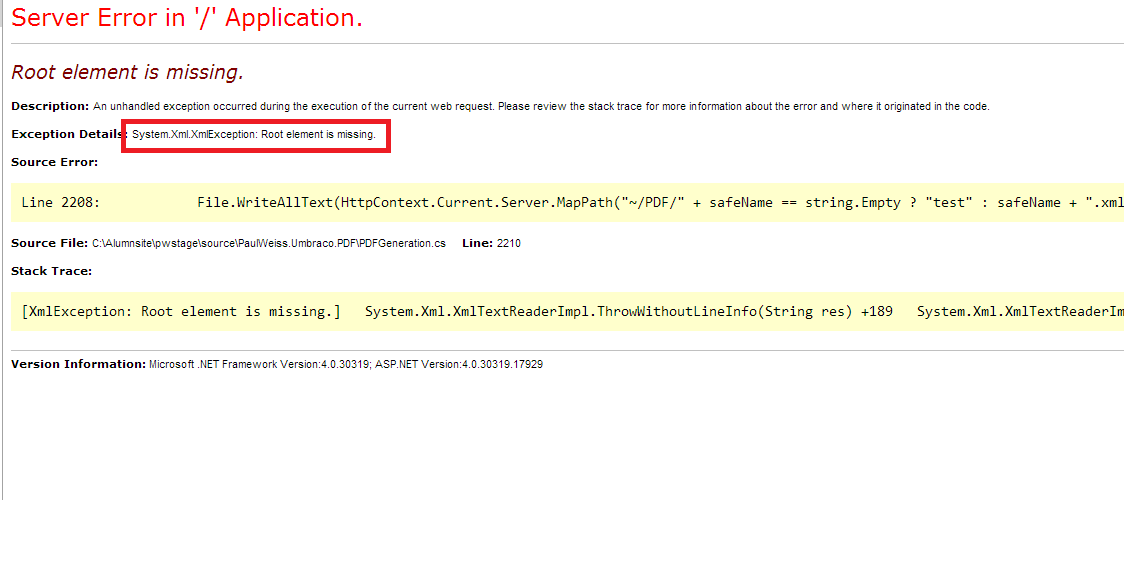This screenshot has width=1124, height=573.
Task: Click the PDFGeneration.cs source file path
Action: pos(269,243)
